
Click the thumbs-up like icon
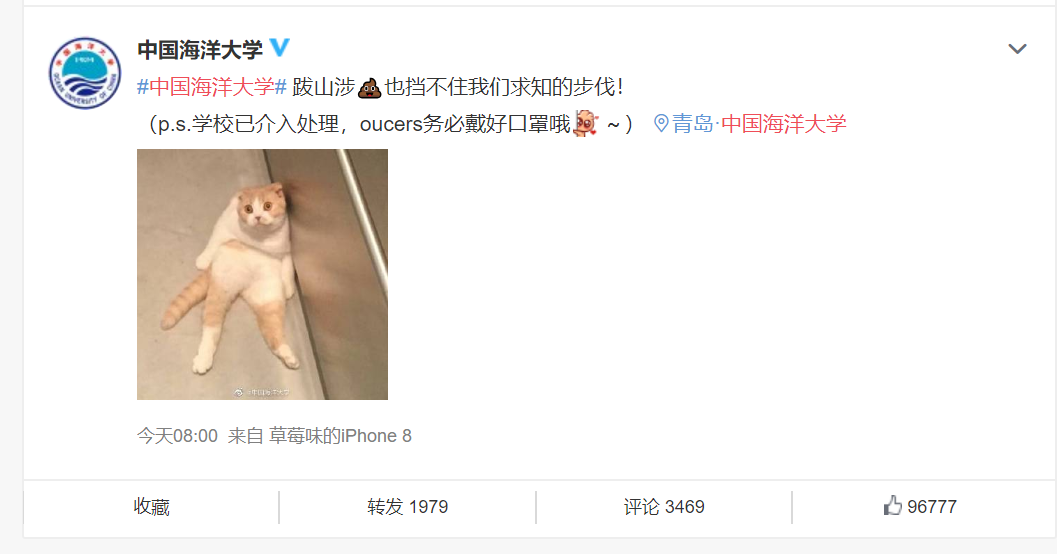[893, 505]
